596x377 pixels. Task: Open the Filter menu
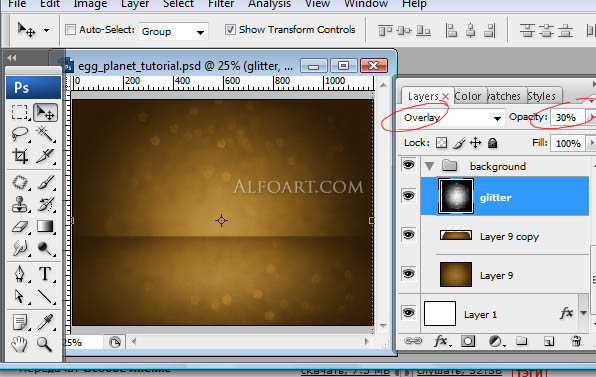tap(221, 4)
